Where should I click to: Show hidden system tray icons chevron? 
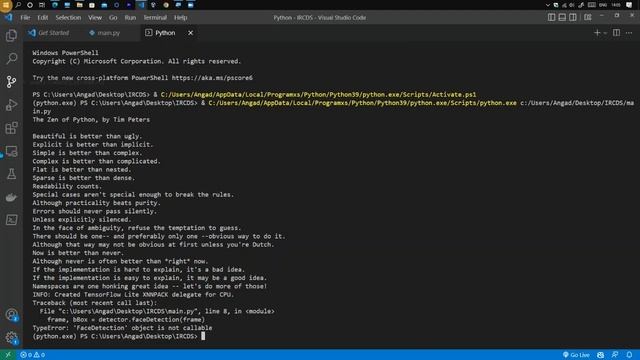[x=547, y=5]
